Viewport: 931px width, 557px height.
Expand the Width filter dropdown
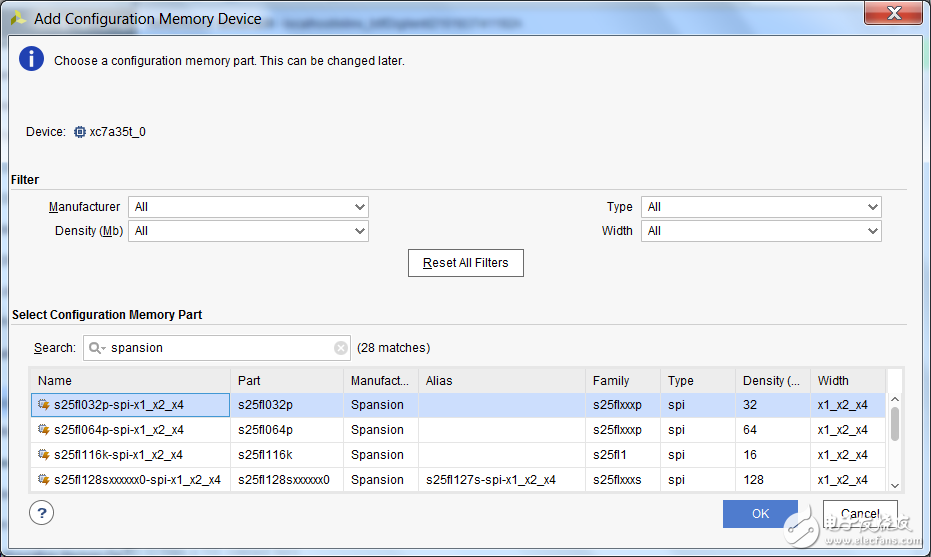760,231
